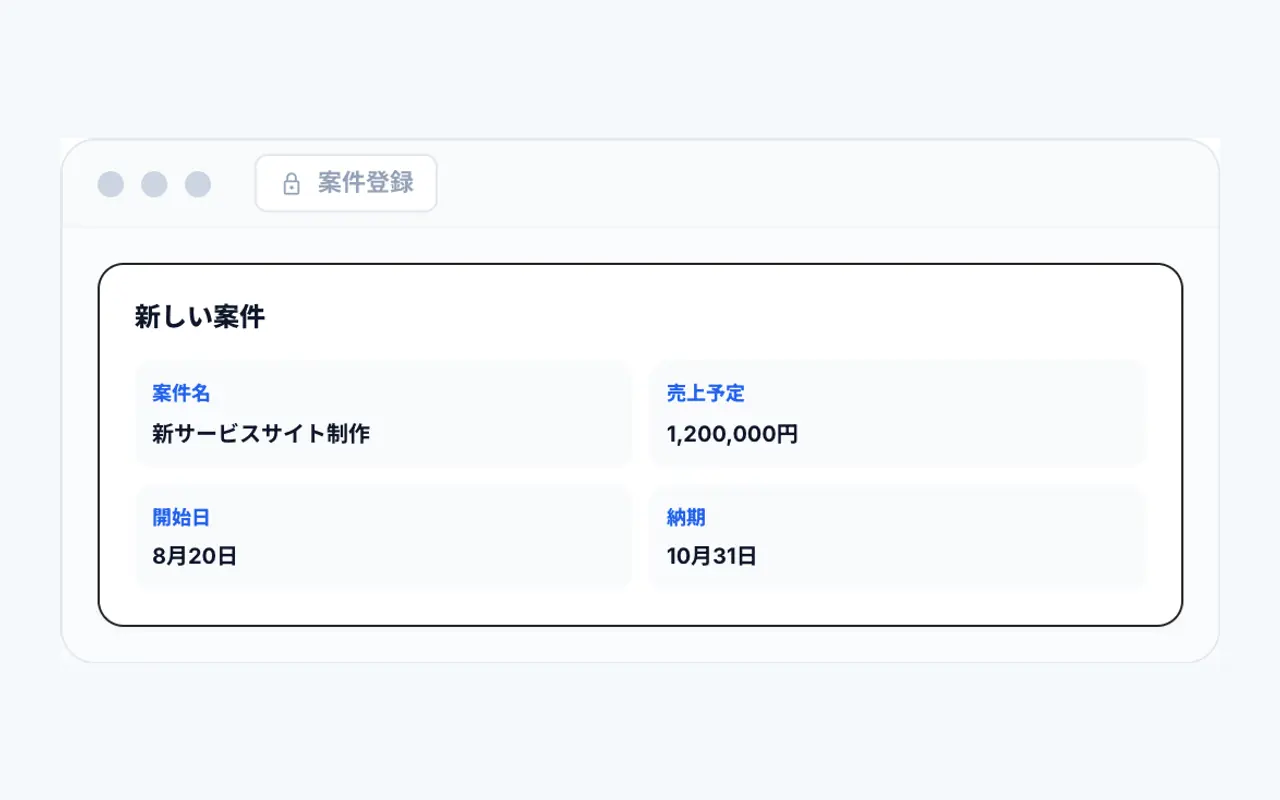Image resolution: width=1280 pixels, height=800 pixels.
Task: Click the 案件名 card background
Action: tap(384, 414)
